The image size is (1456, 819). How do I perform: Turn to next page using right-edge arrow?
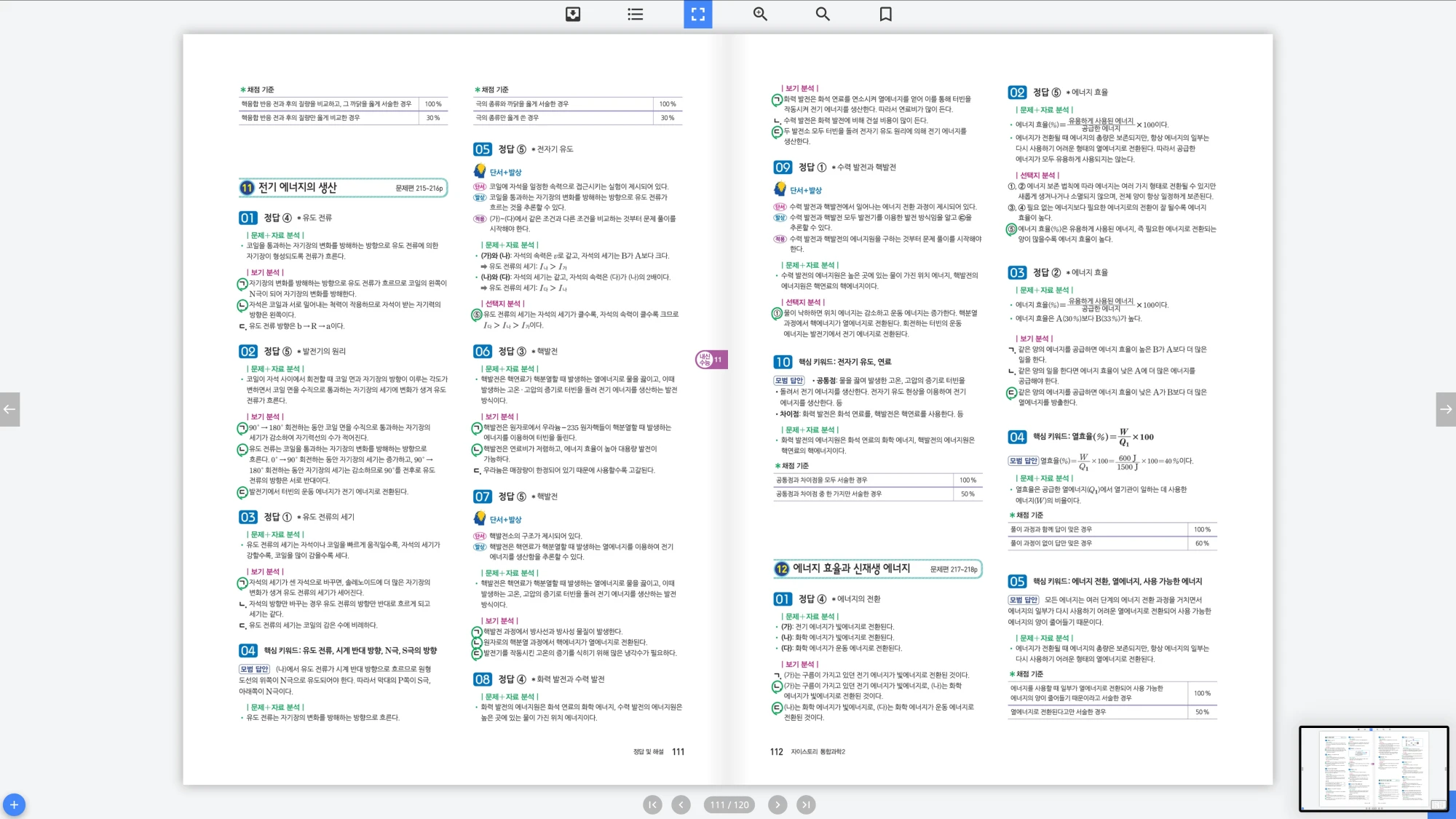pyautogui.click(x=1446, y=409)
